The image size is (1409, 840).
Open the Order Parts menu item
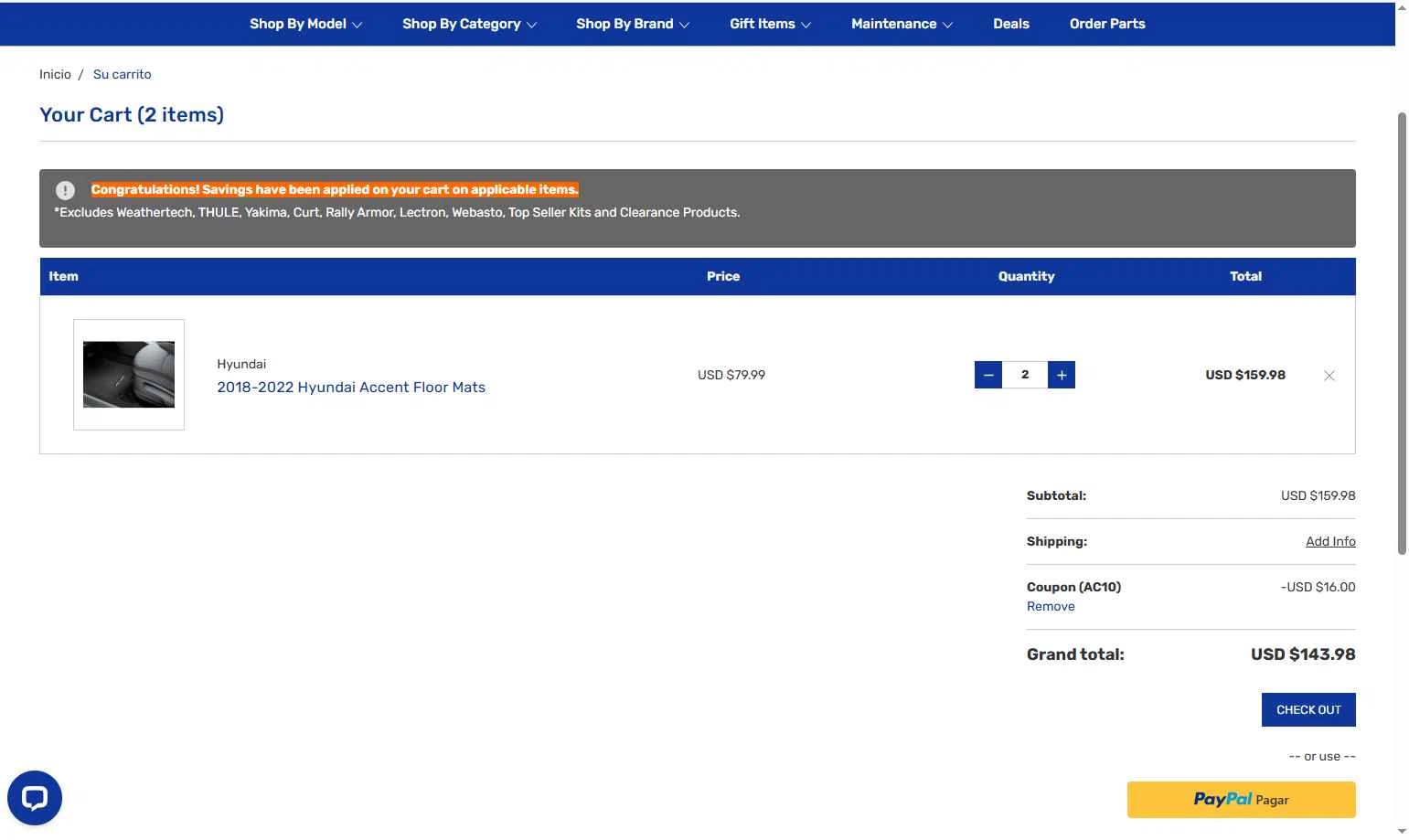point(1107,24)
